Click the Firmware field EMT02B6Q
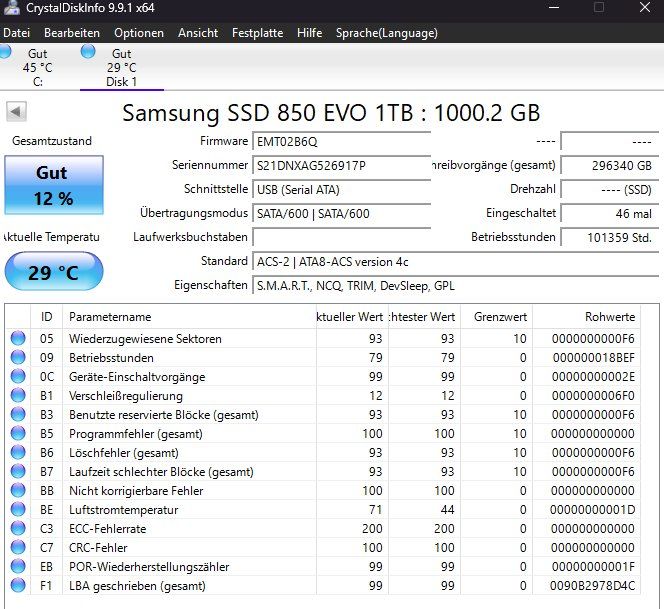 pos(342,141)
